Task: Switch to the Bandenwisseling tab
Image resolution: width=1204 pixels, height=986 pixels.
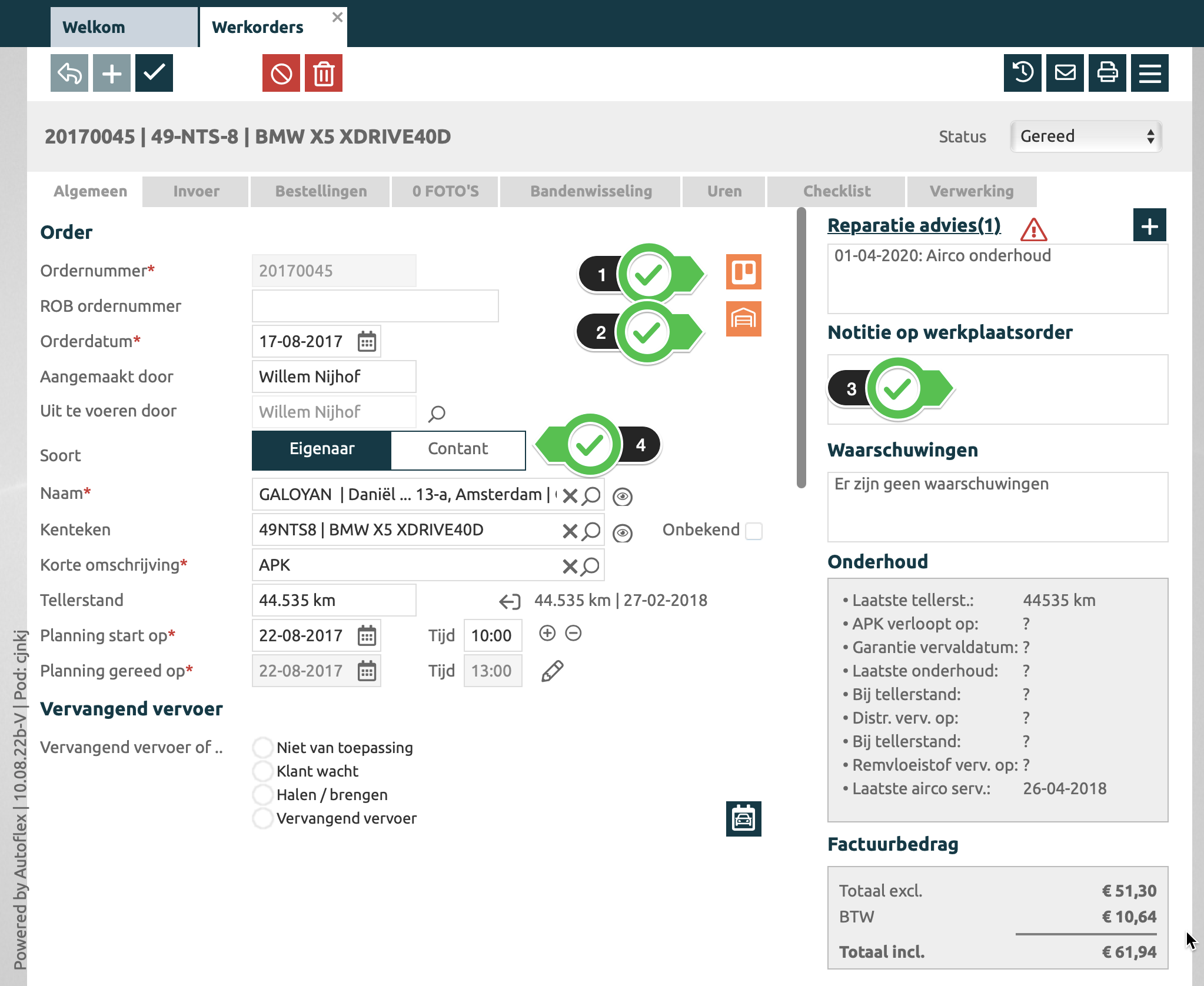Action: click(590, 192)
